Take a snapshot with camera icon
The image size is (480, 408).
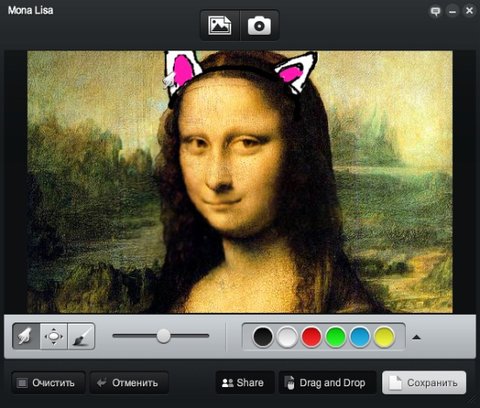point(259,25)
